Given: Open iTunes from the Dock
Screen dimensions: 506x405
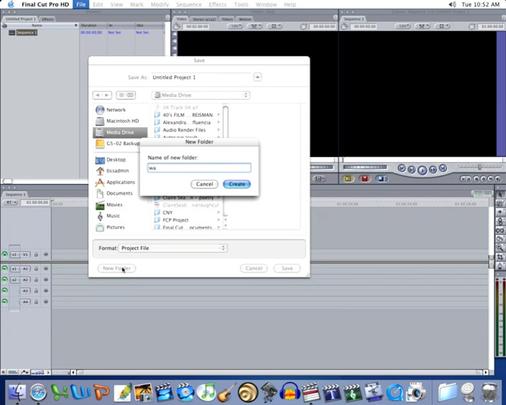Looking at the screenshot, I should pos(206,392).
